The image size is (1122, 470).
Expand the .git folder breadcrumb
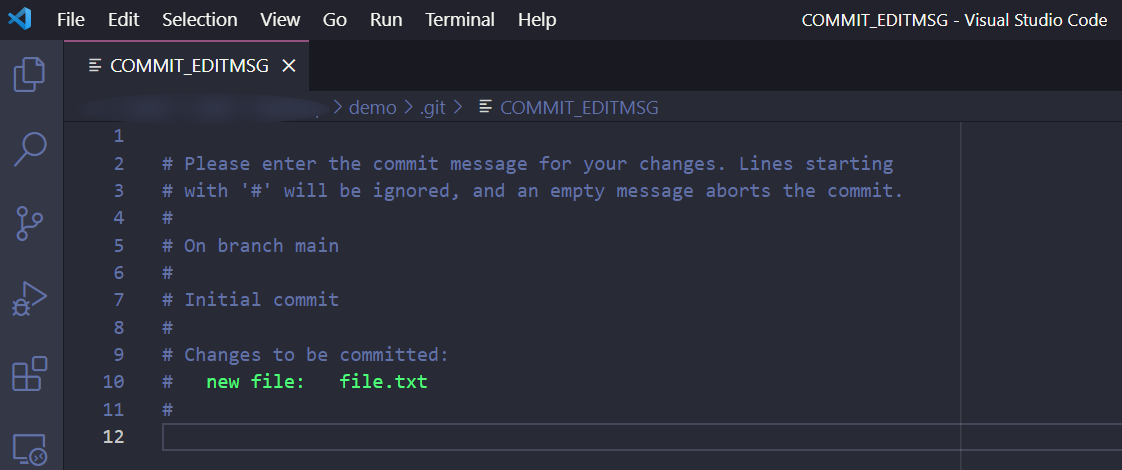[432, 107]
